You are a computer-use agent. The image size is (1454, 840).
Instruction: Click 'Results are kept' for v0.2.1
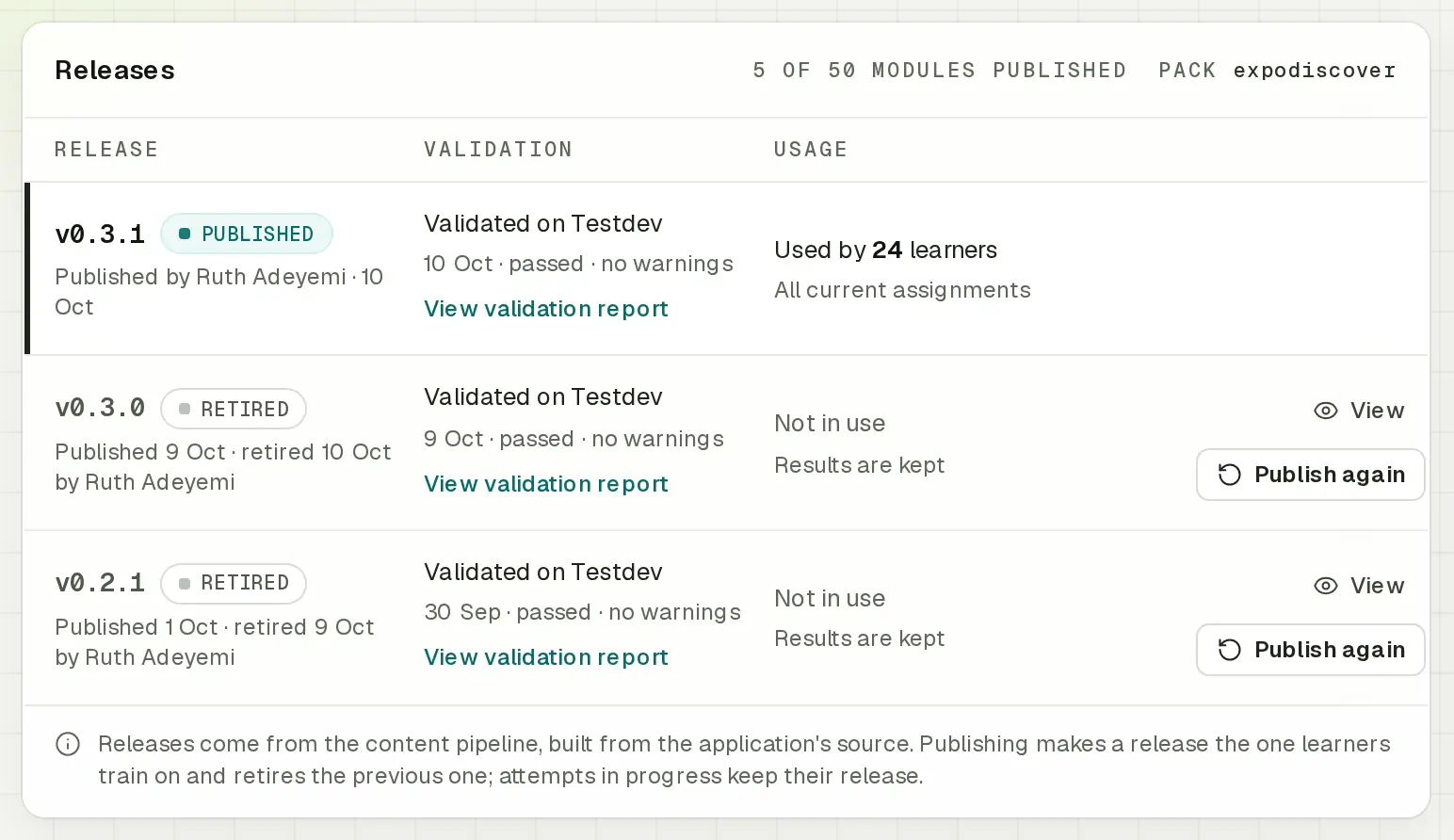coord(859,638)
